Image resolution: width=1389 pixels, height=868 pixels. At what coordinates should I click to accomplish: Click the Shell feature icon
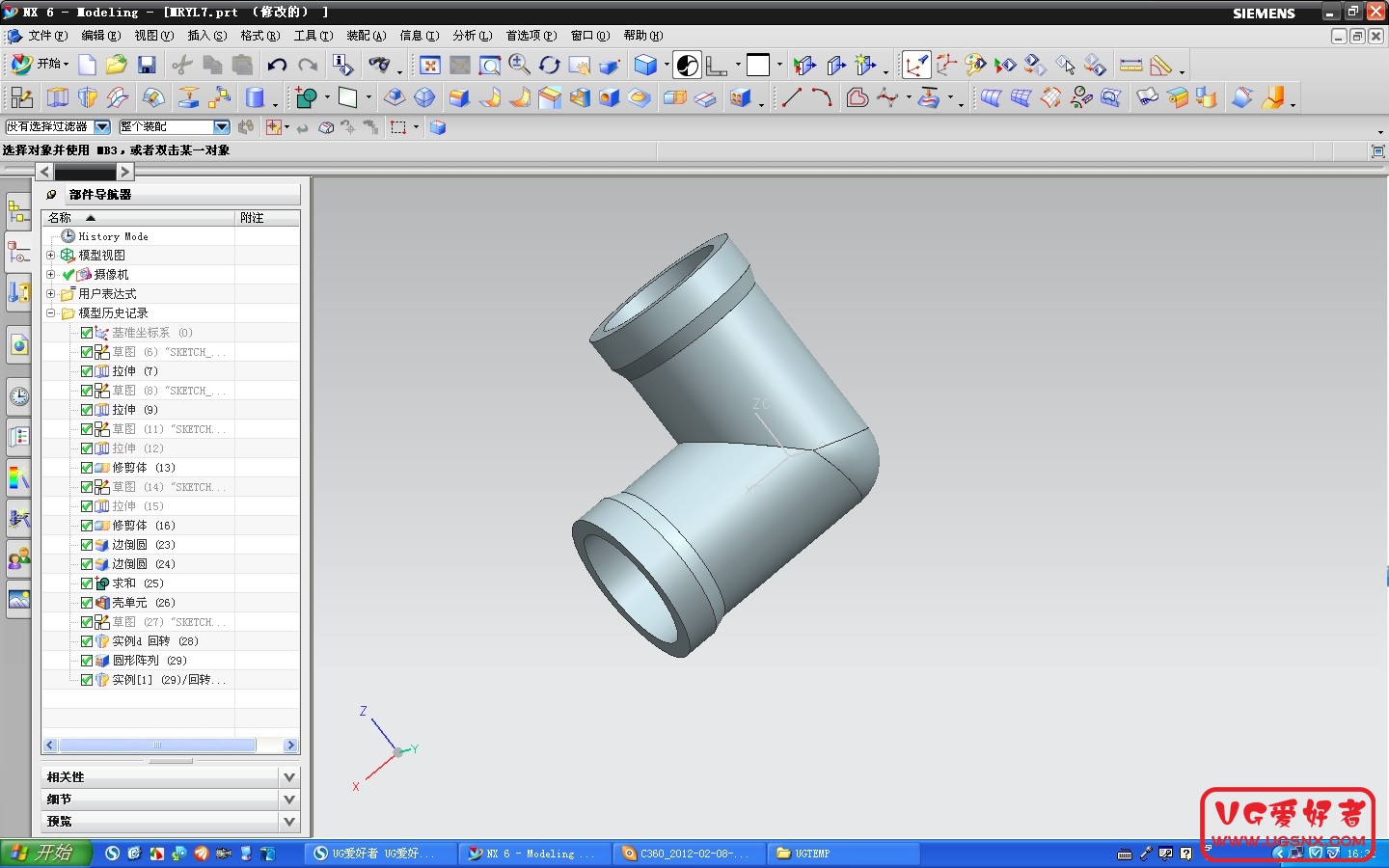[x=580, y=97]
